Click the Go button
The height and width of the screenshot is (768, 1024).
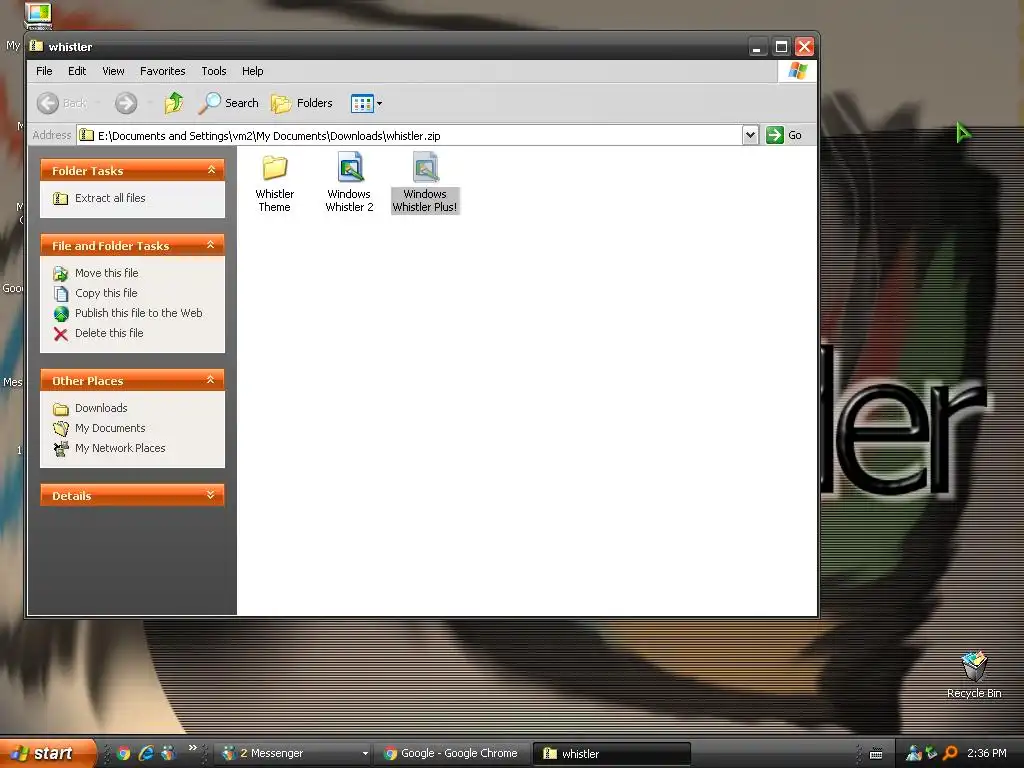point(784,135)
